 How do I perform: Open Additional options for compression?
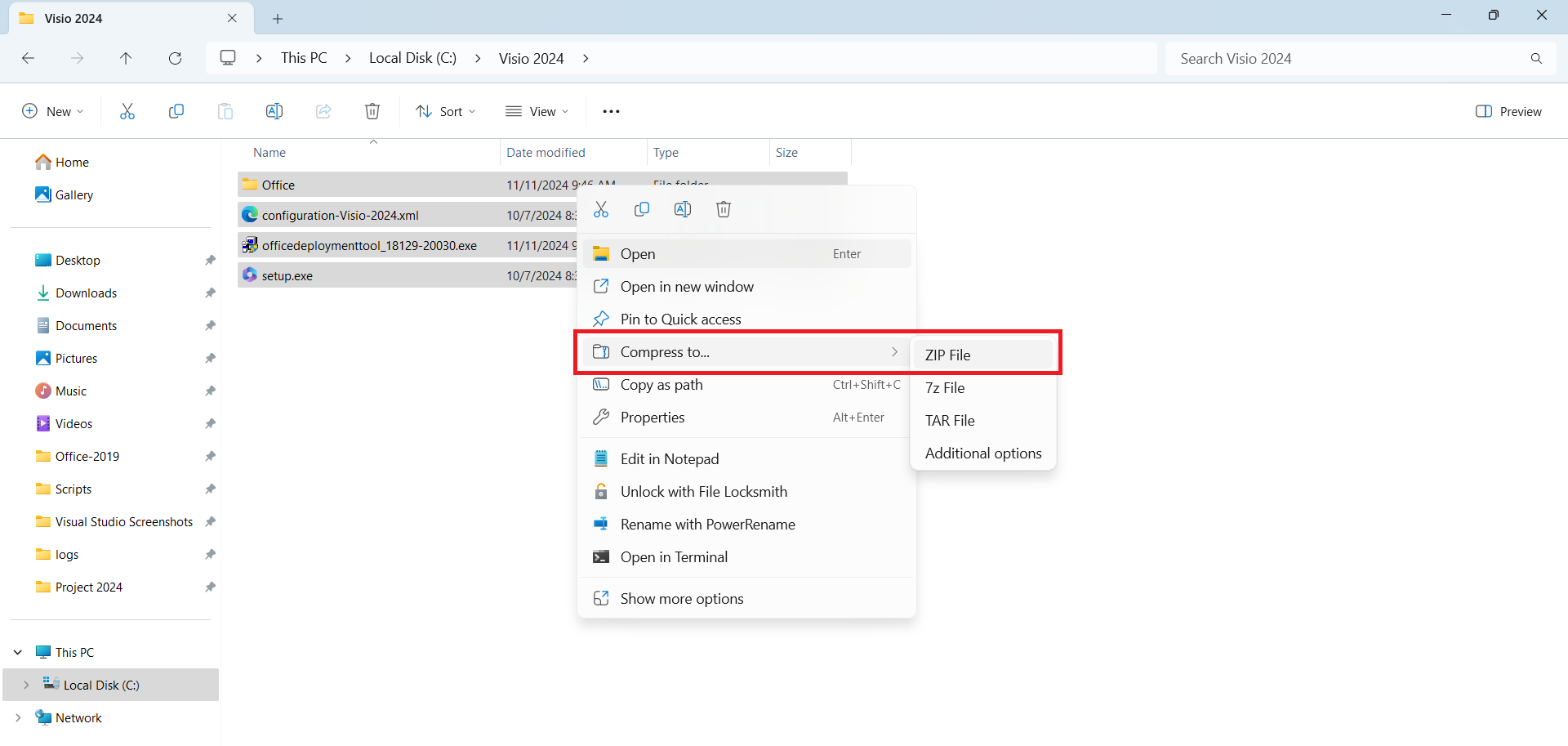tap(983, 453)
